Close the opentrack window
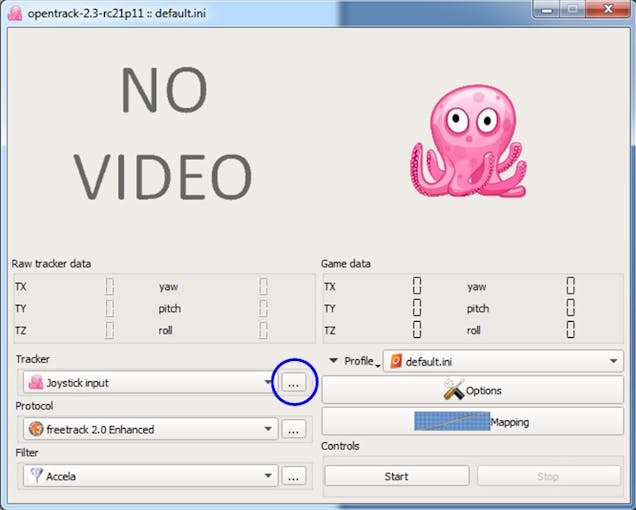 click(608, 9)
